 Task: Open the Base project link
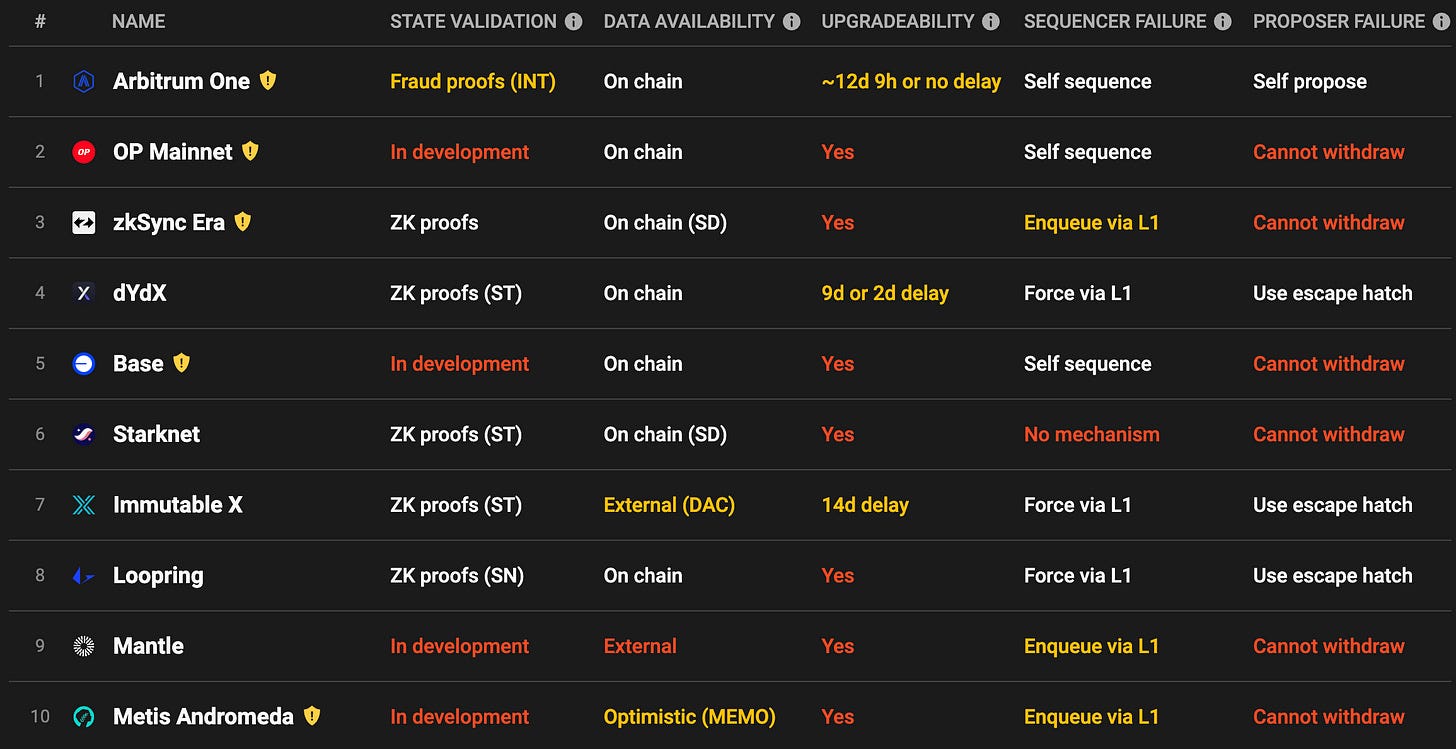(138, 364)
